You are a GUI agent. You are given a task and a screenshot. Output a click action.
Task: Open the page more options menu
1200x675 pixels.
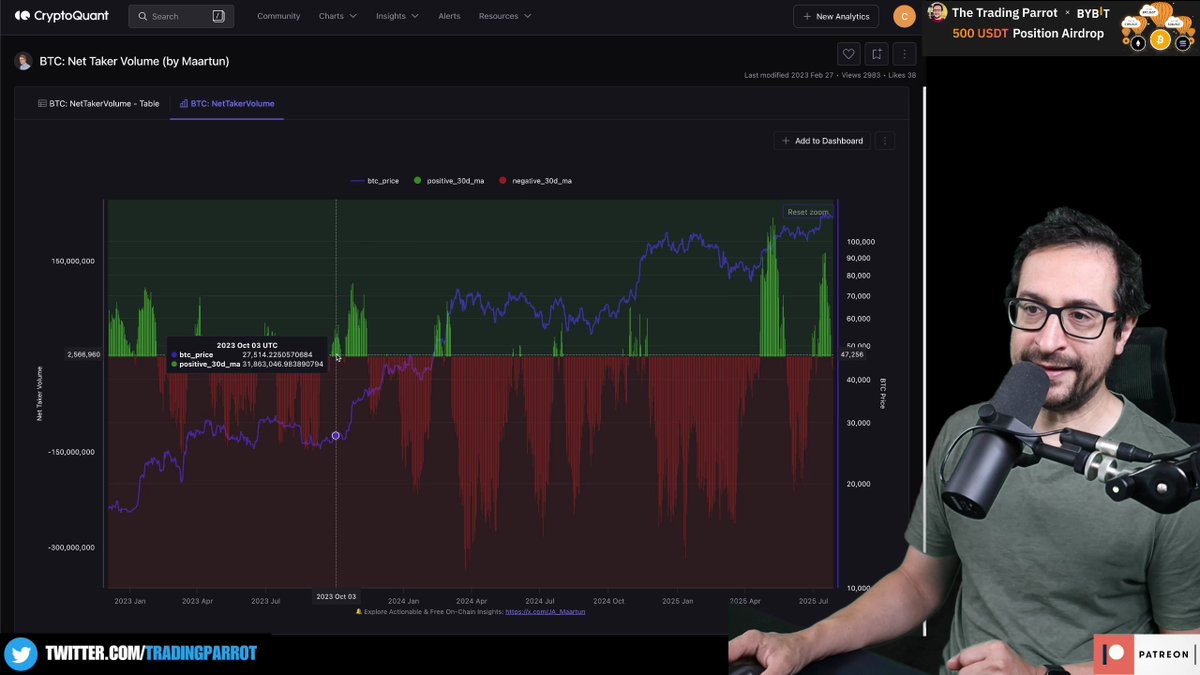pyautogui.click(x=904, y=54)
